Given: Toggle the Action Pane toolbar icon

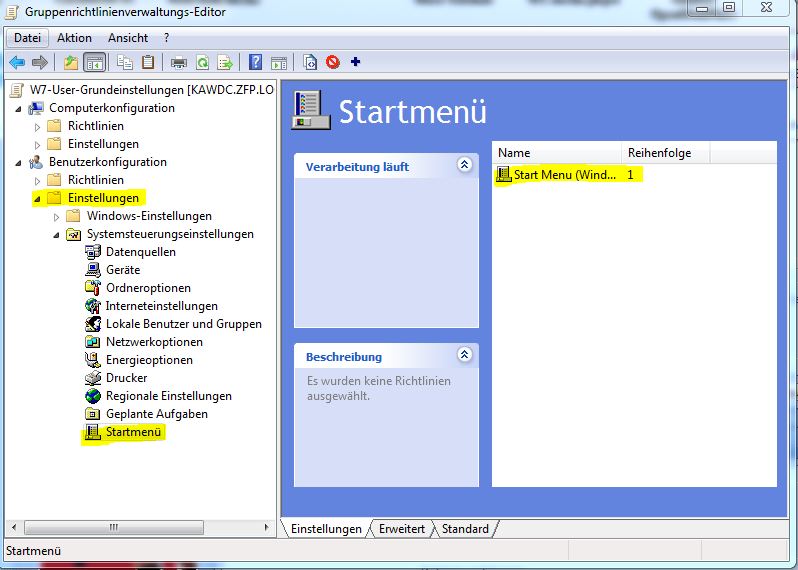Looking at the screenshot, I should (279, 63).
